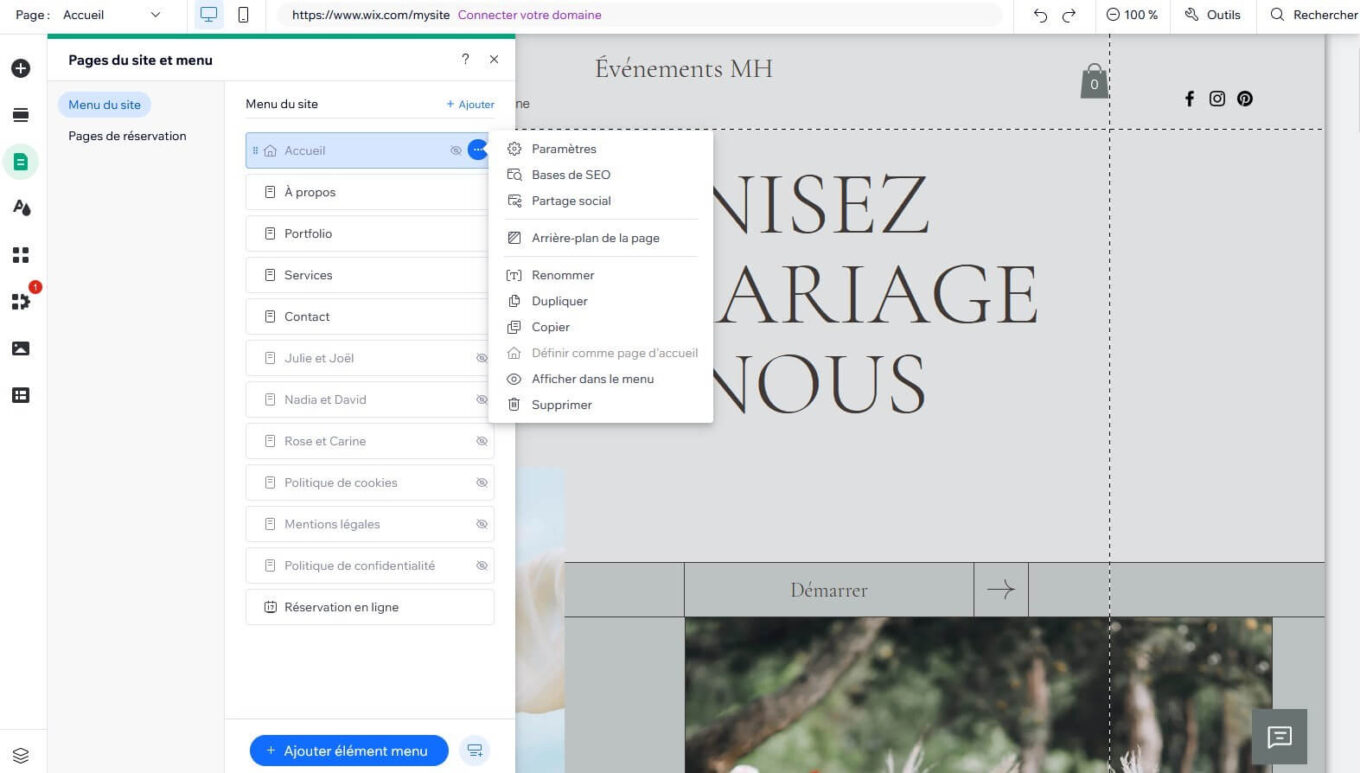Open the Page Accueil dropdown
The width and height of the screenshot is (1360, 773).
[x=111, y=15]
